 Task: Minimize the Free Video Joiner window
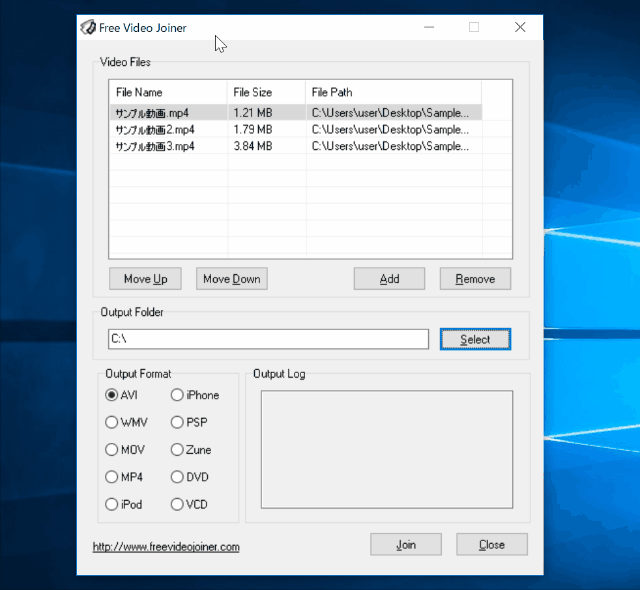point(429,27)
